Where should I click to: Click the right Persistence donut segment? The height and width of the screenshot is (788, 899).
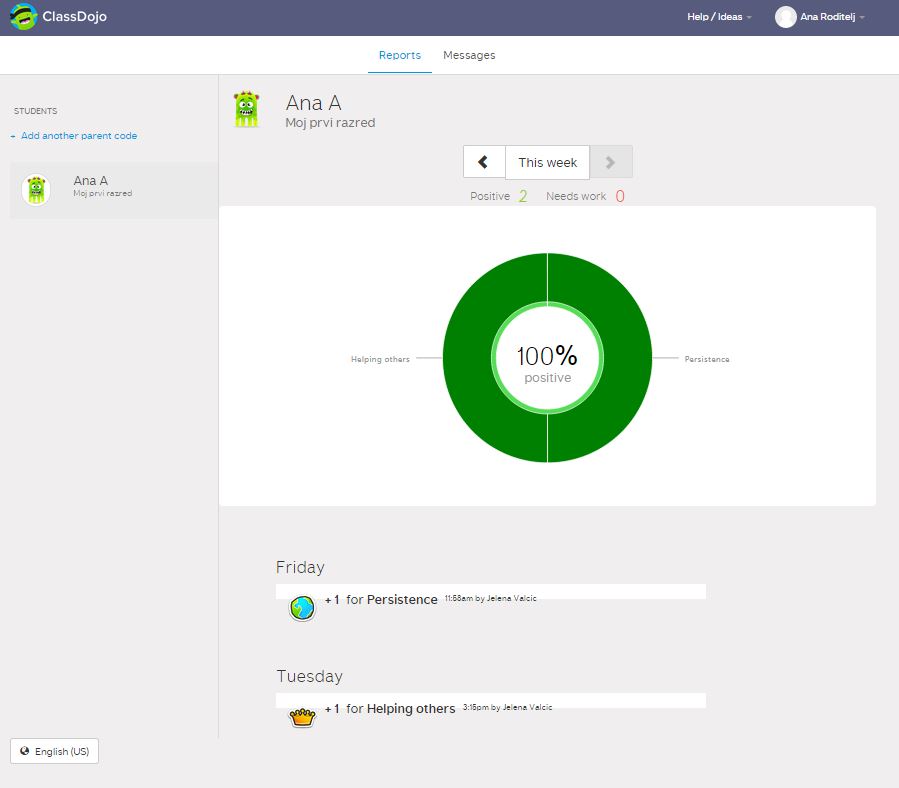tap(626, 358)
